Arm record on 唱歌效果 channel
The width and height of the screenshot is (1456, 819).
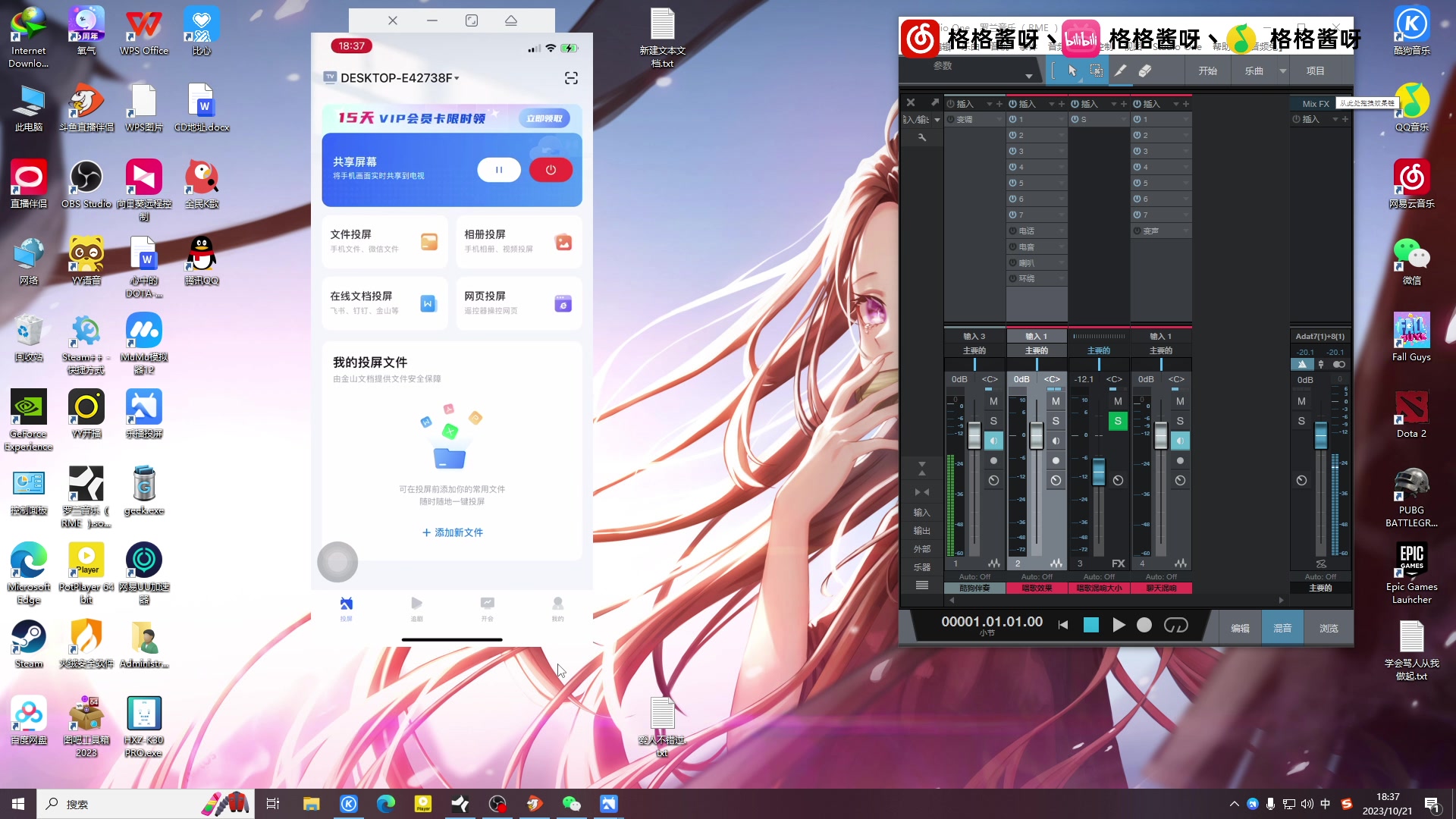click(1056, 460)
